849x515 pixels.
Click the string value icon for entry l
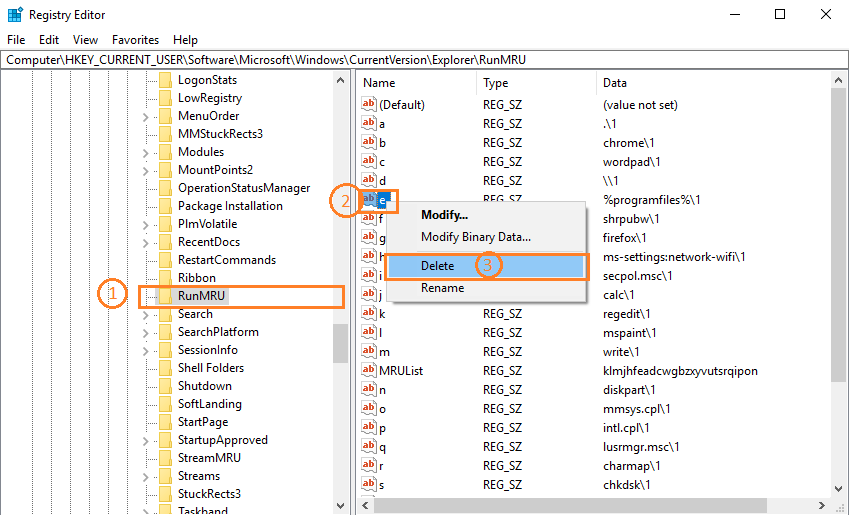click(x=369, y=333)
